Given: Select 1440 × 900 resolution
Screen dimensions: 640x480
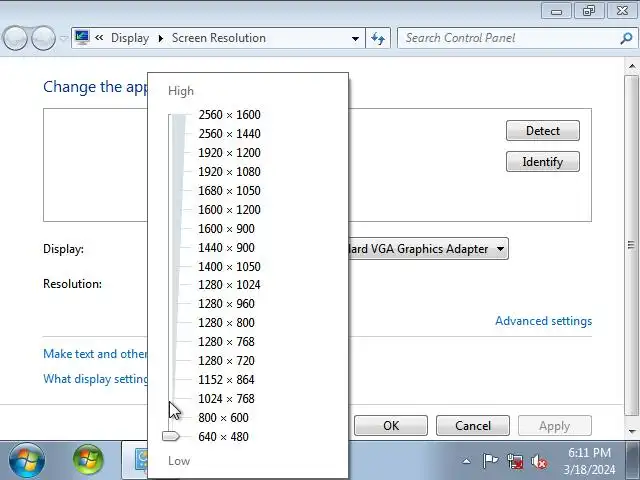Looking at the screenshot, I should coord(226,248).
